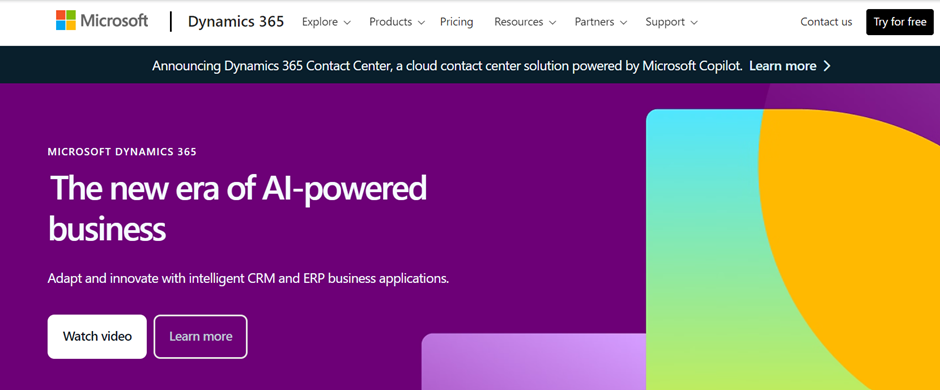Click the MICROSOFT DYNAMICS 365 eyebrow label
This screenshot has width=940, height=390.
pyautogui.click(x=122, y=152)
